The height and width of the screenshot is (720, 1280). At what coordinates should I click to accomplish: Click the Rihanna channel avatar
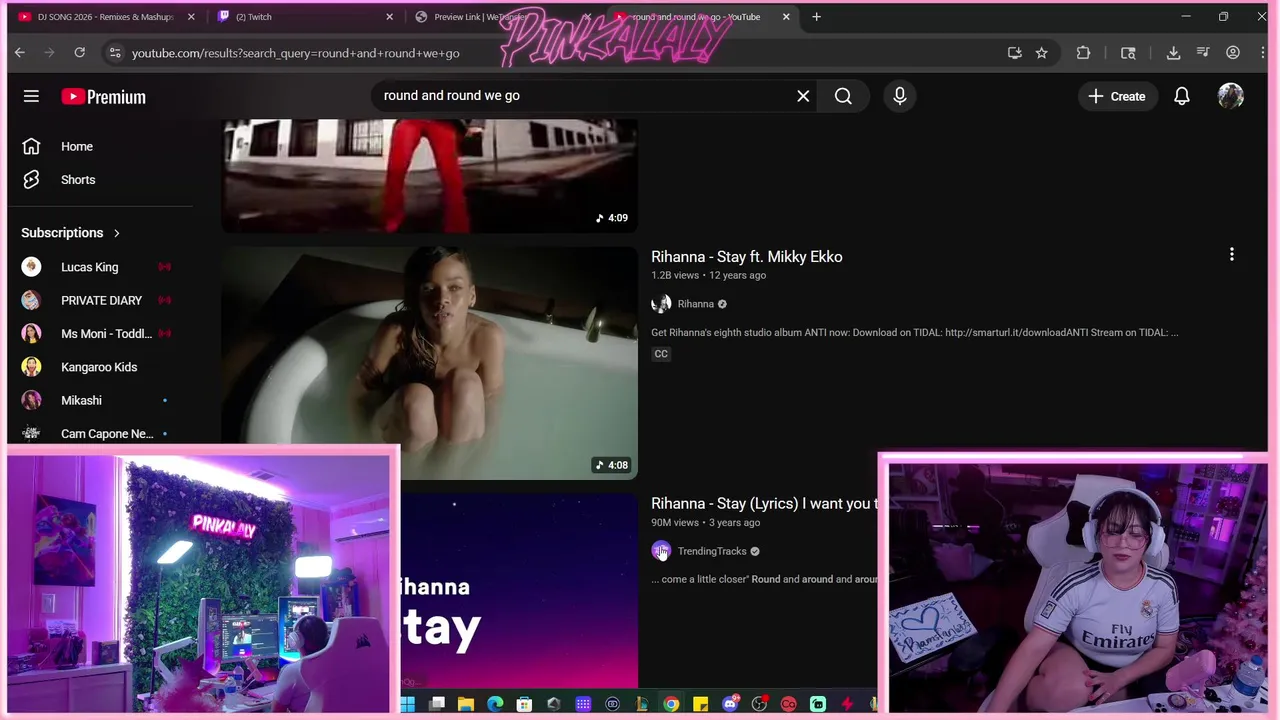(661, 304)
